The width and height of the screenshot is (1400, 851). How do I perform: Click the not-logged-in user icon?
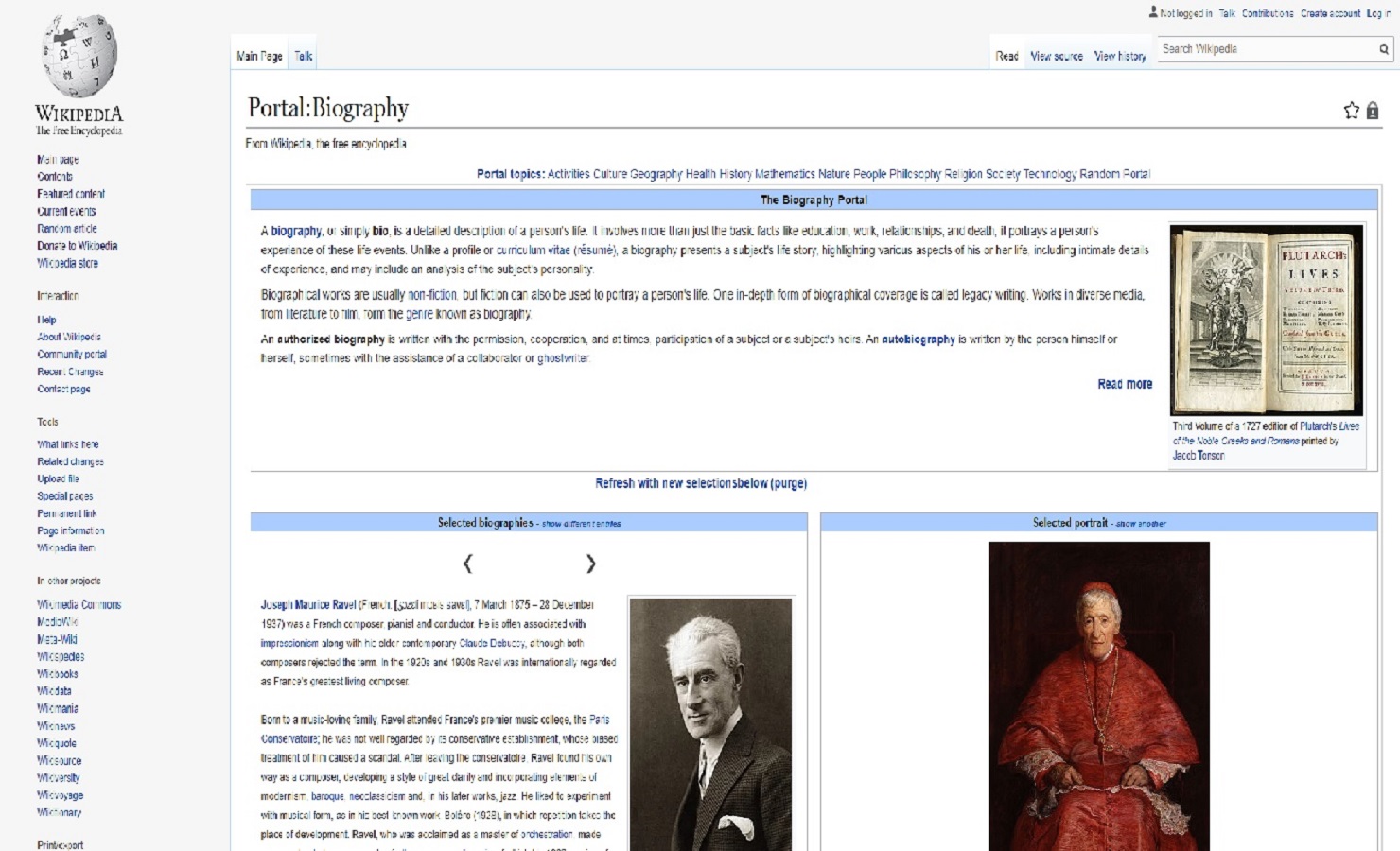click(x=1153, y=12)
